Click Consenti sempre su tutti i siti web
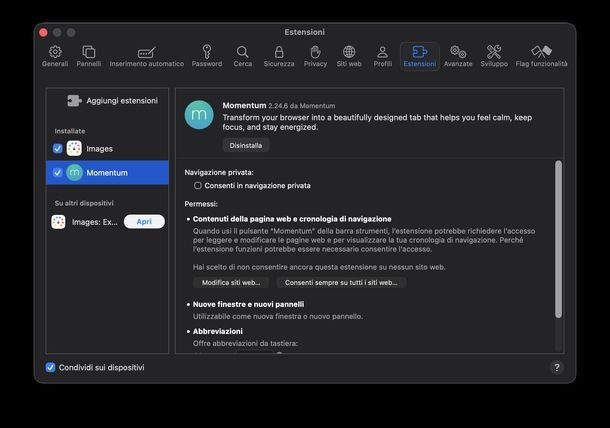 341,282
